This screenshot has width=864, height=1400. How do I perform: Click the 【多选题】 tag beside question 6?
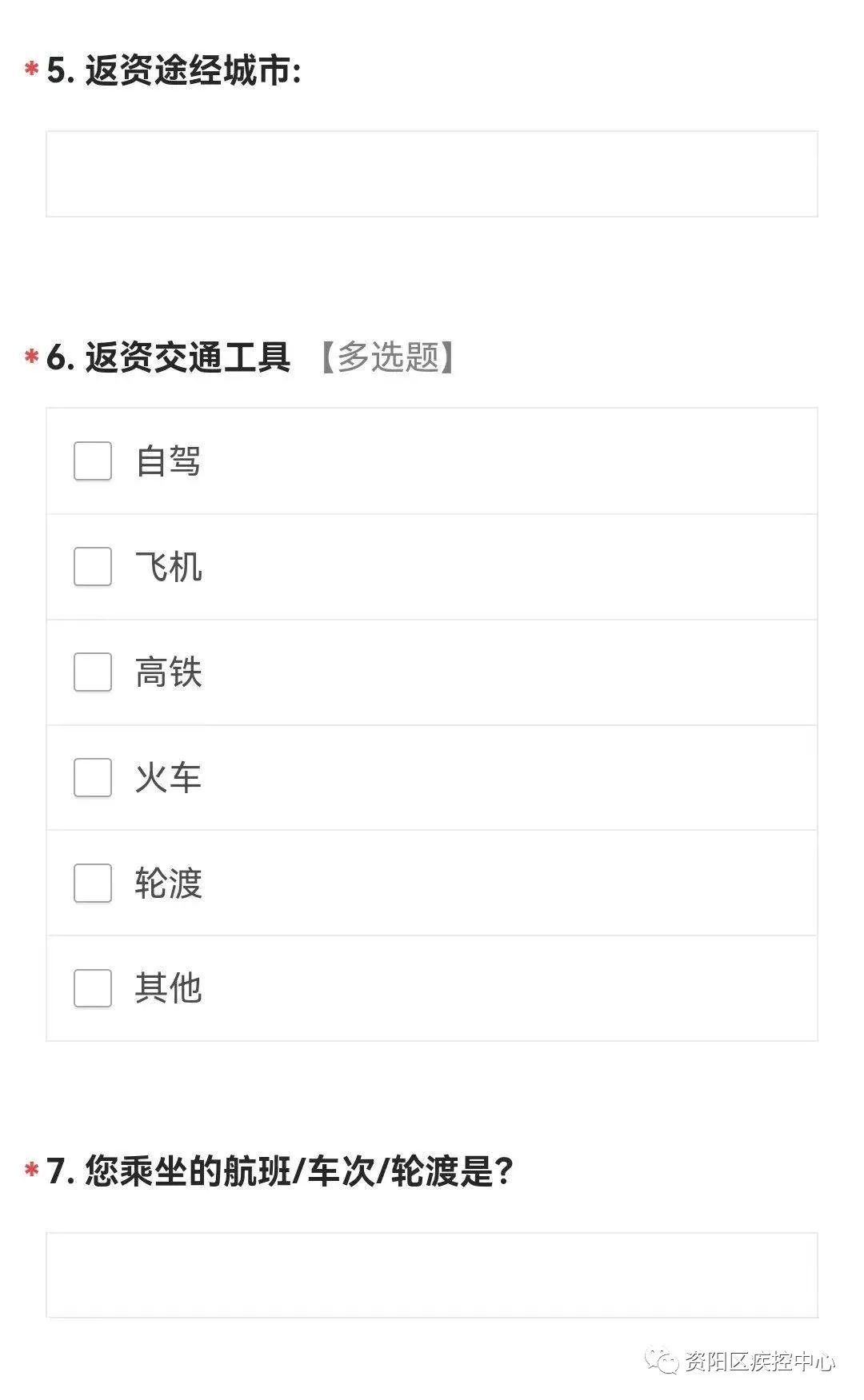coord(388,357)
